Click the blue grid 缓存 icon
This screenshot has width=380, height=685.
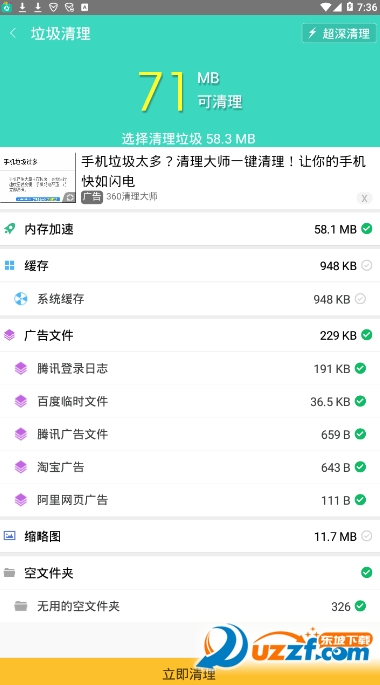click(10, 265)
